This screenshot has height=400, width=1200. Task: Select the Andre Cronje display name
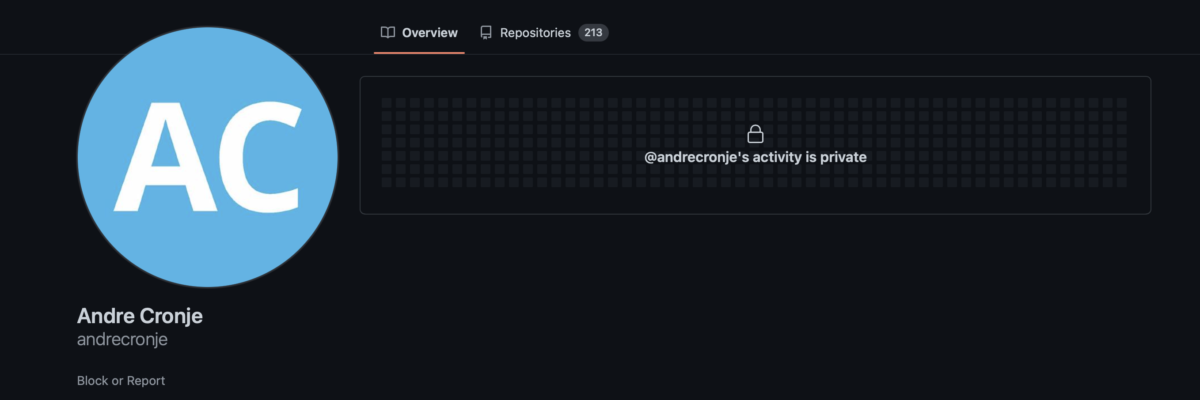point(140,316)
